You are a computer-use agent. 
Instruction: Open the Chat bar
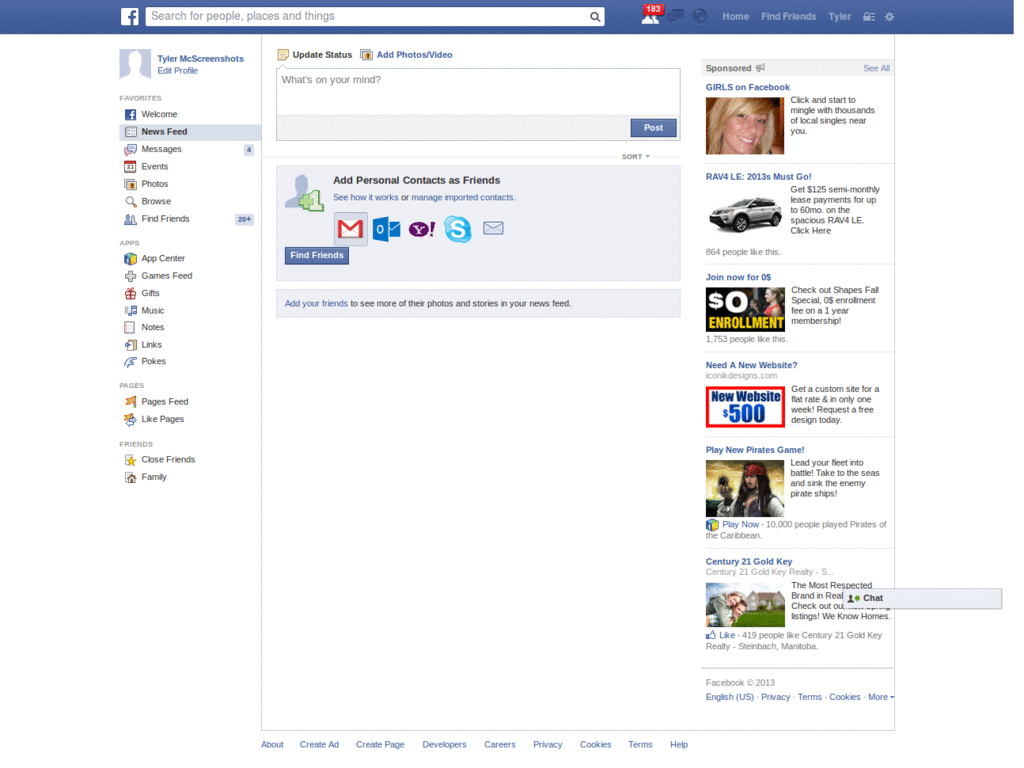(923, 598)
